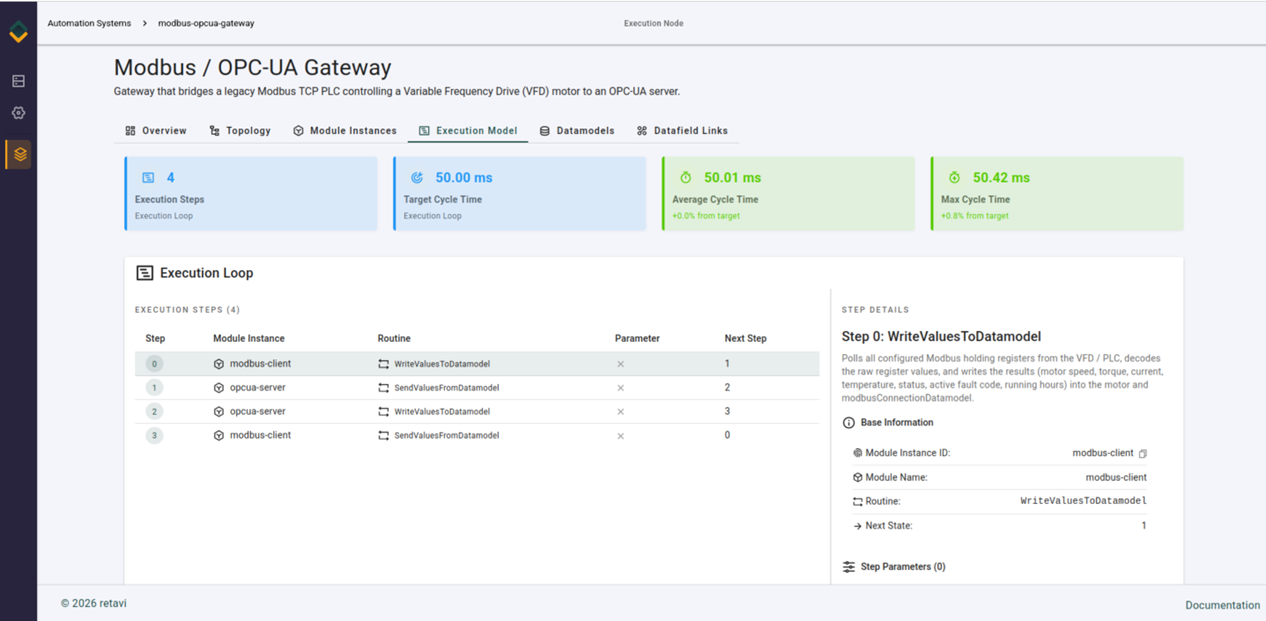Open the server list icon in the sidebar
1266x621 pixels.
pos(18,81)
